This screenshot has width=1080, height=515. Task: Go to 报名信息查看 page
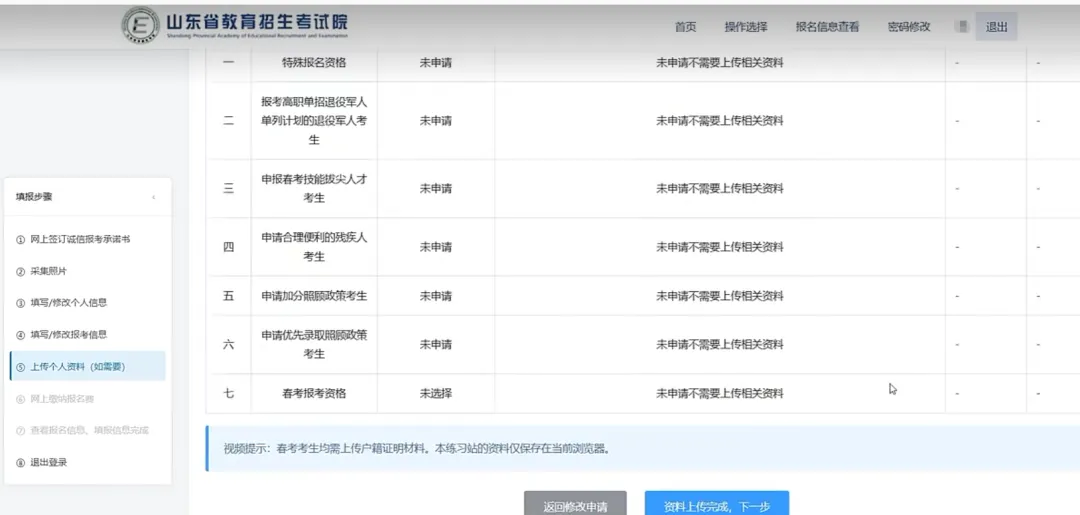tap(827, 27)
